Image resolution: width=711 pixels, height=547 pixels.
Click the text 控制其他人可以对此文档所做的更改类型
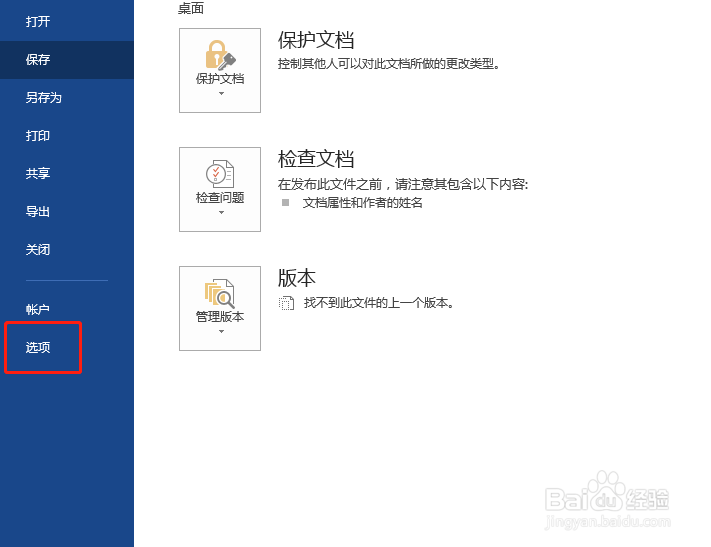pyautogui.click(x=389, y=64)
